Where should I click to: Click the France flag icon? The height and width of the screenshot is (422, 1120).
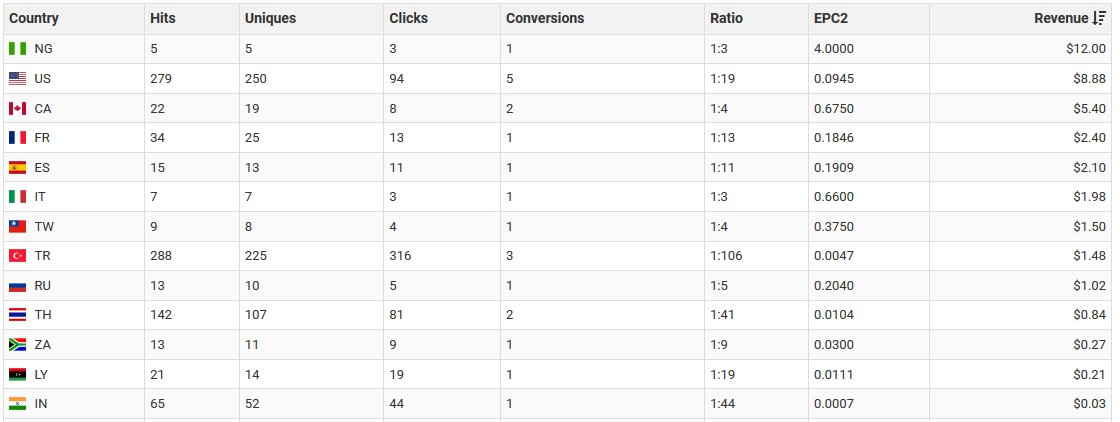coord(17,138)
